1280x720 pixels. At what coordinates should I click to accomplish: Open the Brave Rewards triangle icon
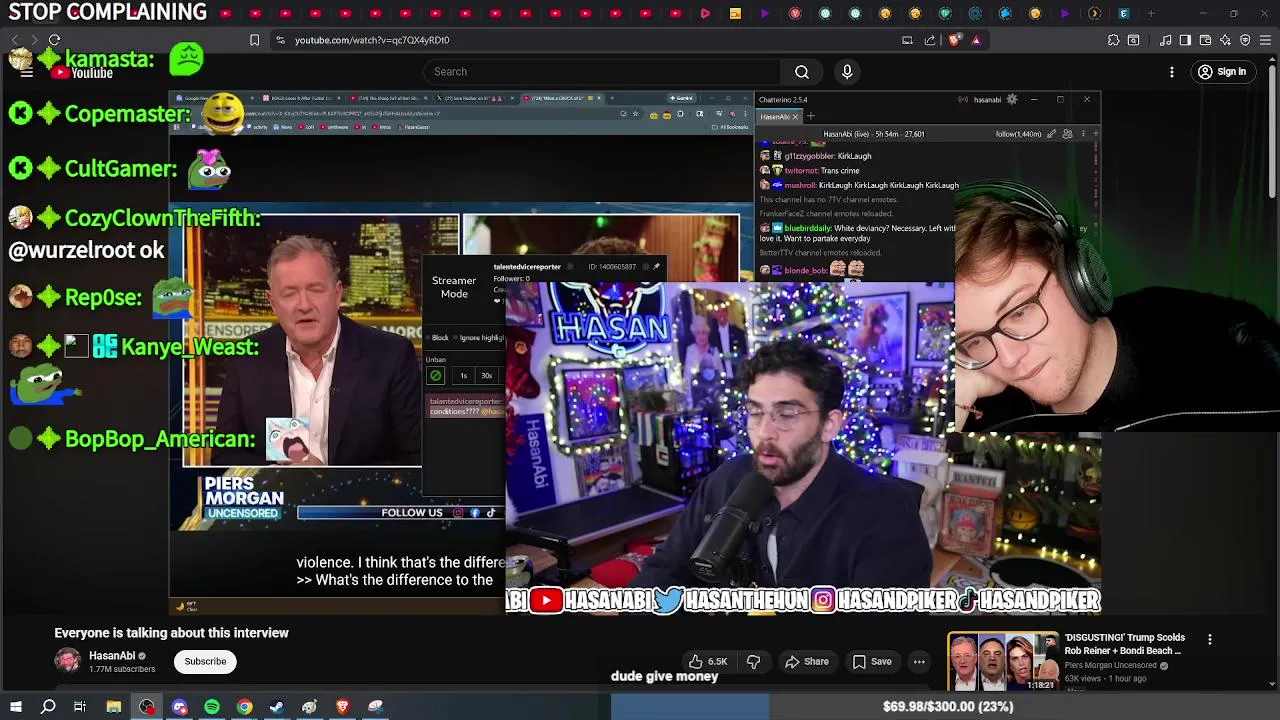[976, 40]
